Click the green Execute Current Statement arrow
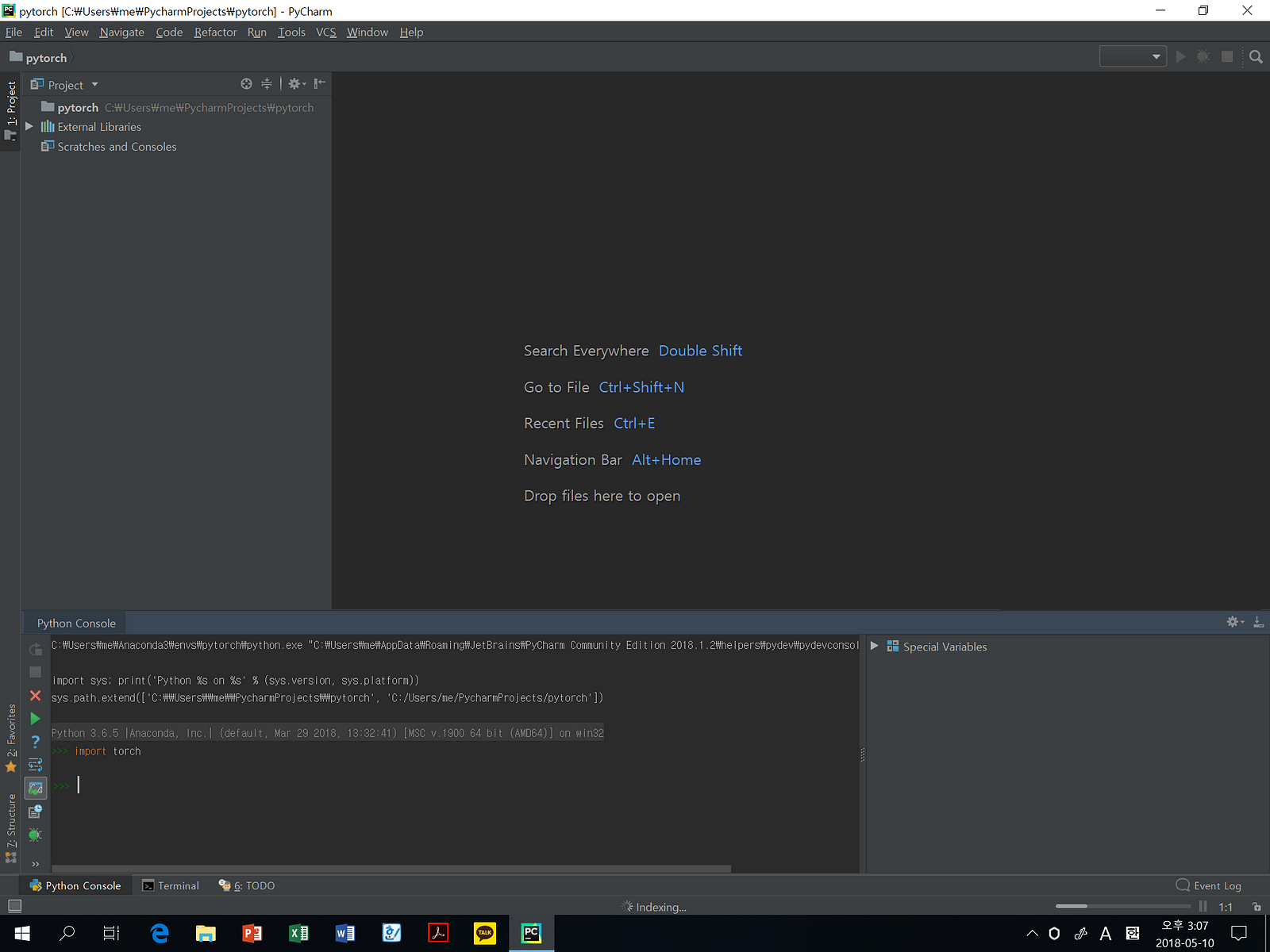The height and width of the screenshot is (952, 1270). tap(35, 719)
